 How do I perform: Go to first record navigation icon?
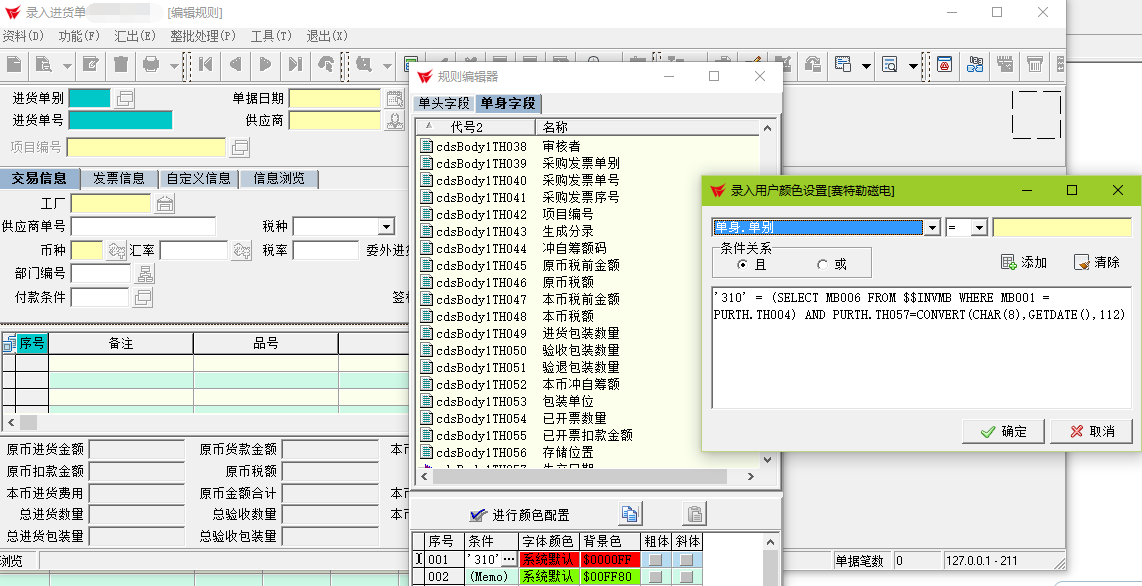[x=205, y=65]
